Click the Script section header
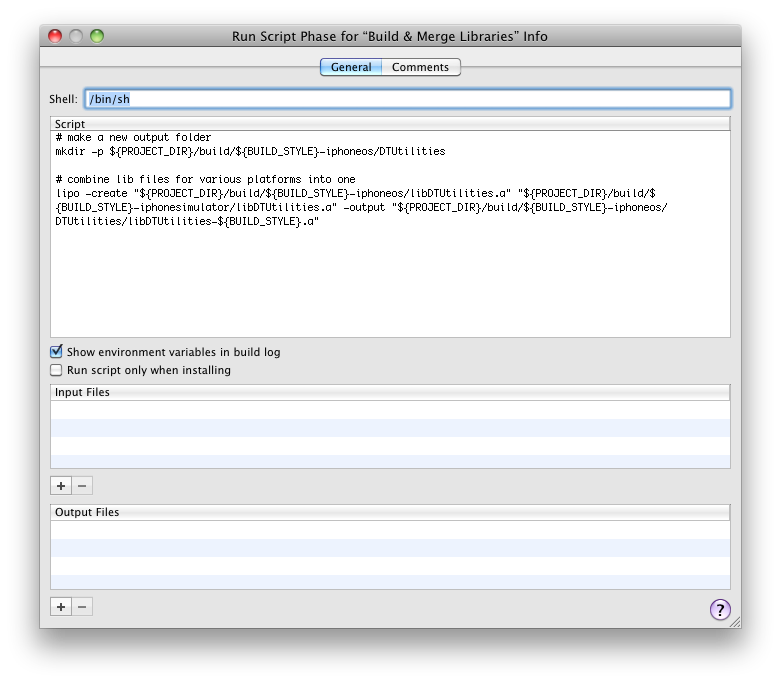Screen dimensions: 781x683 click(x=390, y=124)
